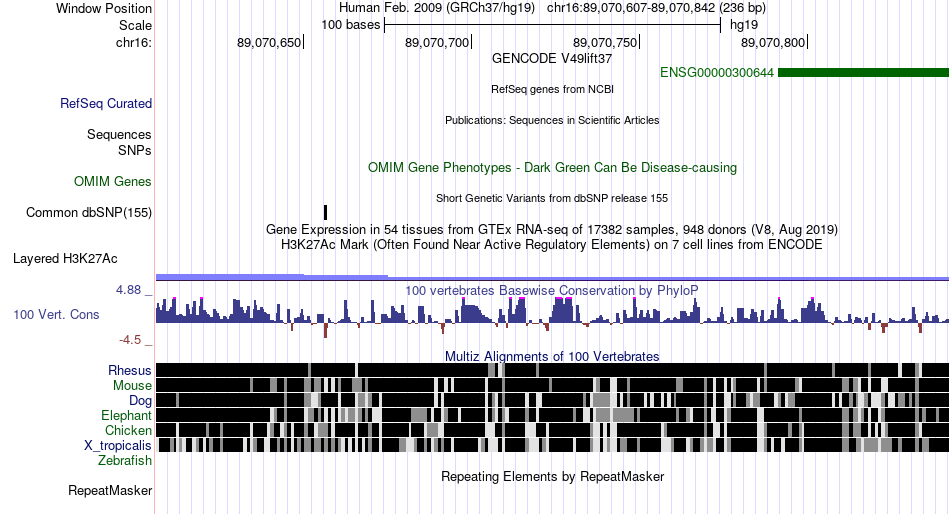Viewport: 950px width, 514px height.
Task: Click the Window Position label
Action: (x=104, y=8)
